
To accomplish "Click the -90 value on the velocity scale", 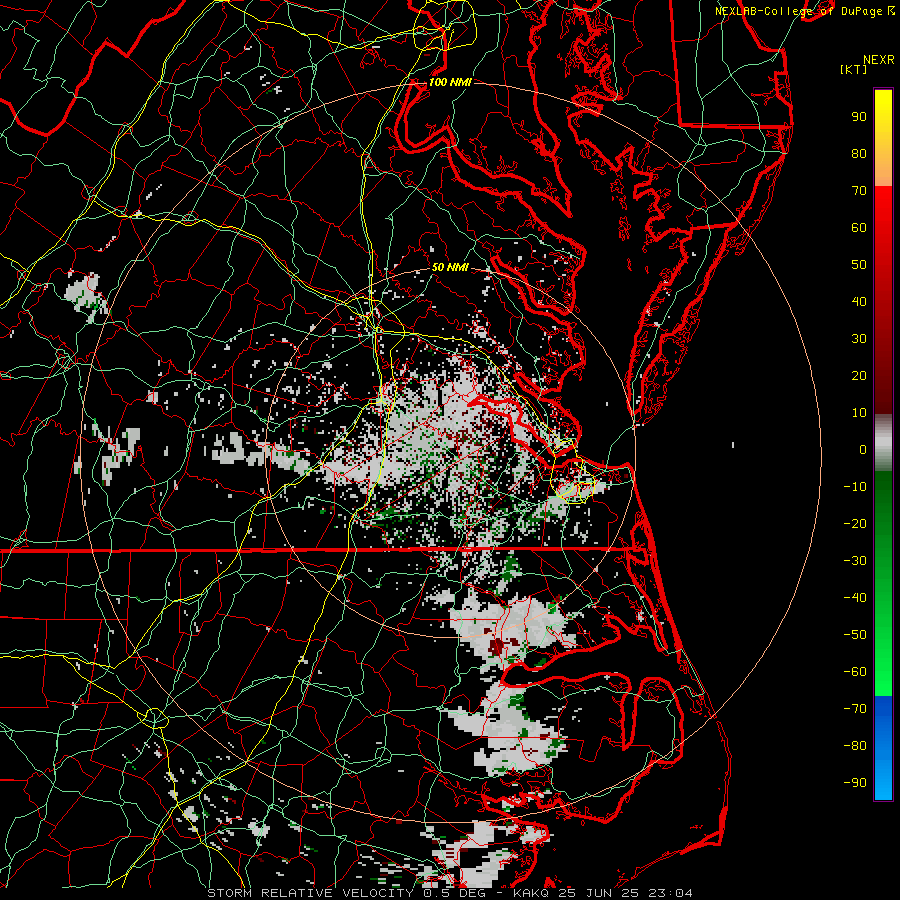I will [x=855, y=783].
